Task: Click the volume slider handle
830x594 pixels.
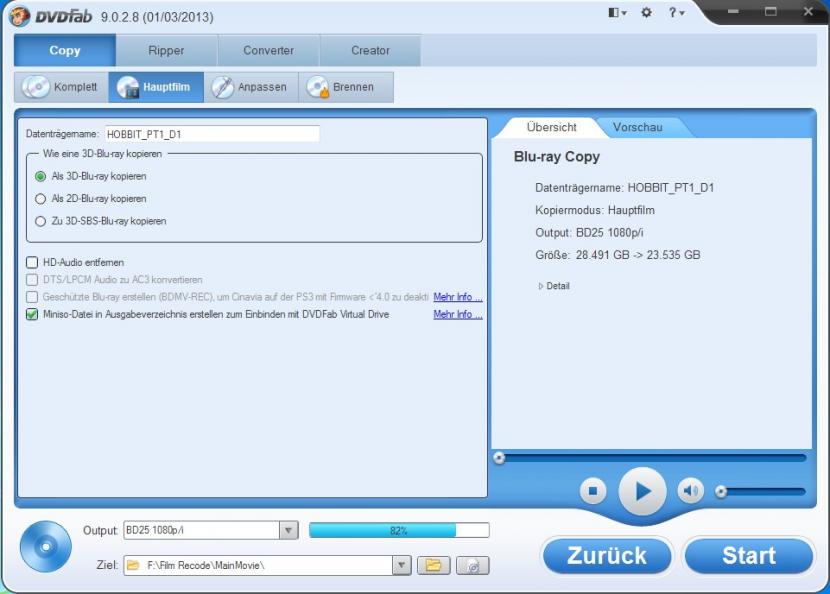Action: [720, 492]
